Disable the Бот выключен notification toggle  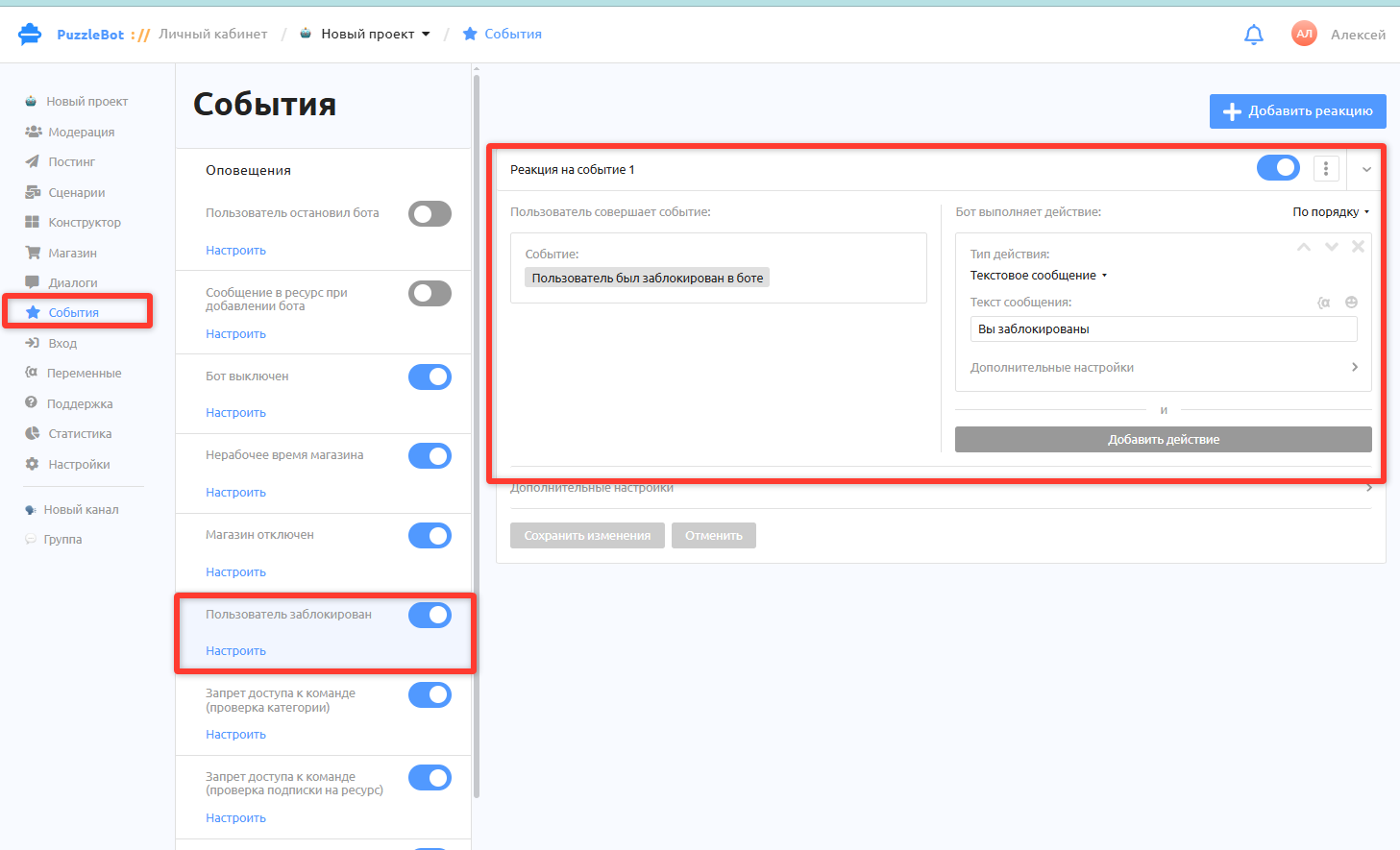[430, 376]
